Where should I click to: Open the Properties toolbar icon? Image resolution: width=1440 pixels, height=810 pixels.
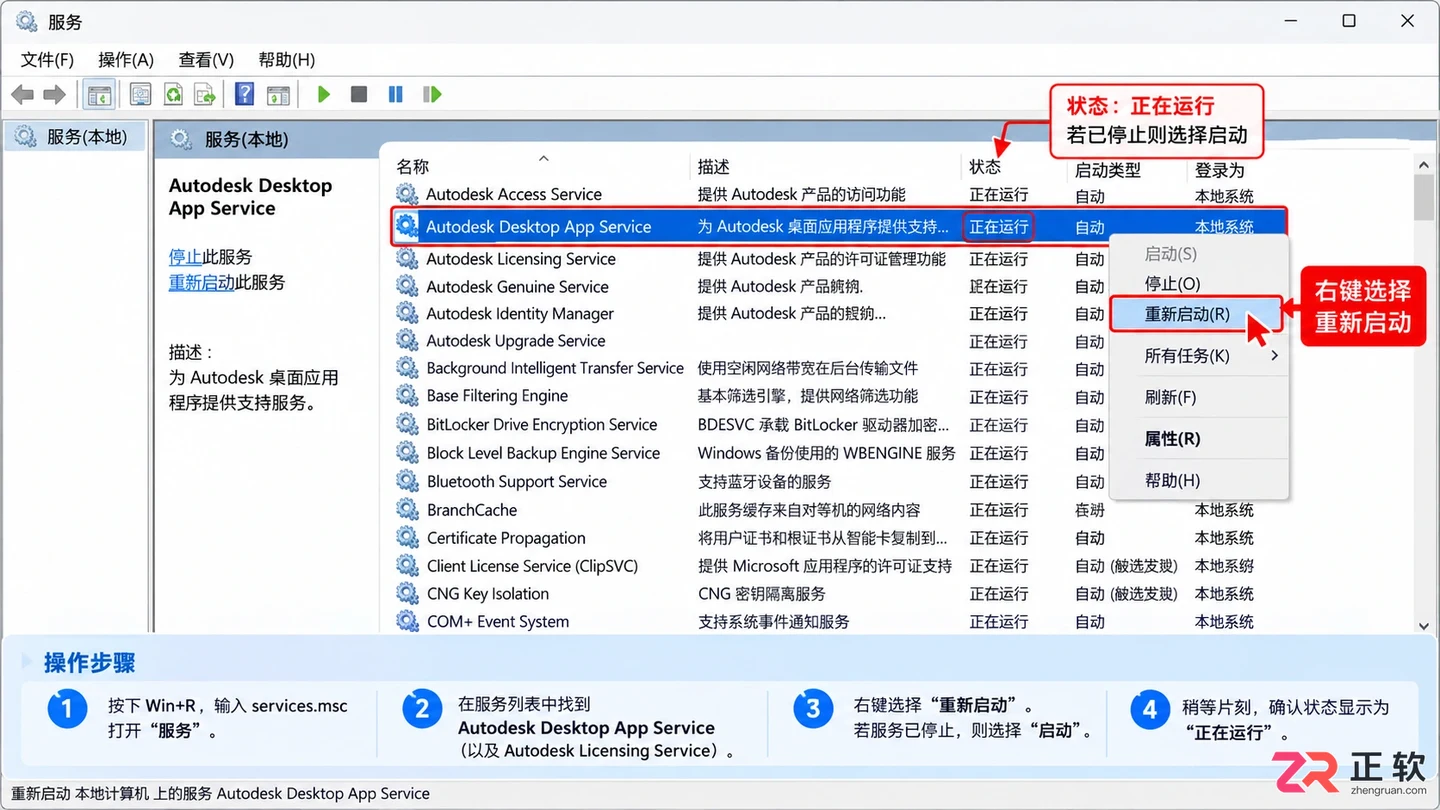pyautogui.click(x=141, y=95)
